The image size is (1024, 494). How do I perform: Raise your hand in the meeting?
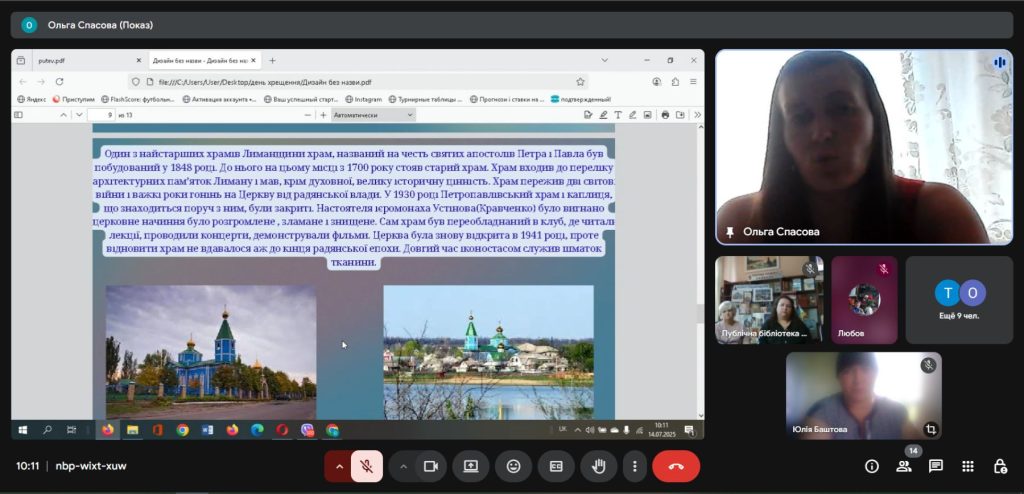point(599,466)
